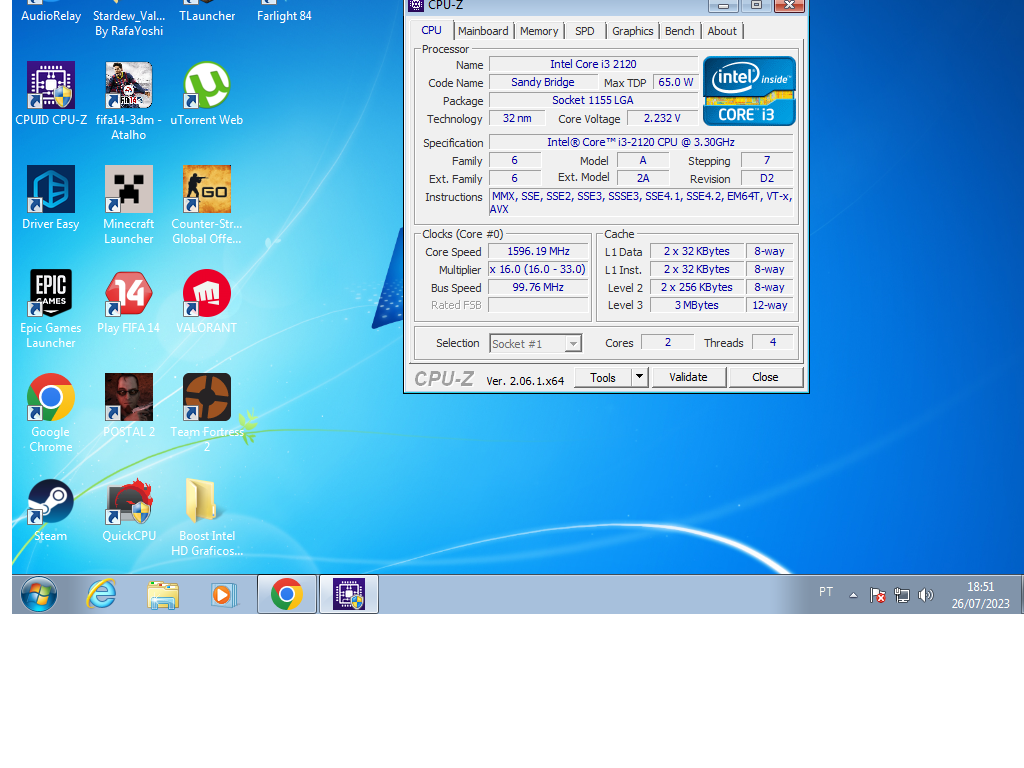Select the Minecraft Launcher desktop icon
The width and height of the screenshot is (1024, 768).
pos(129,205)
